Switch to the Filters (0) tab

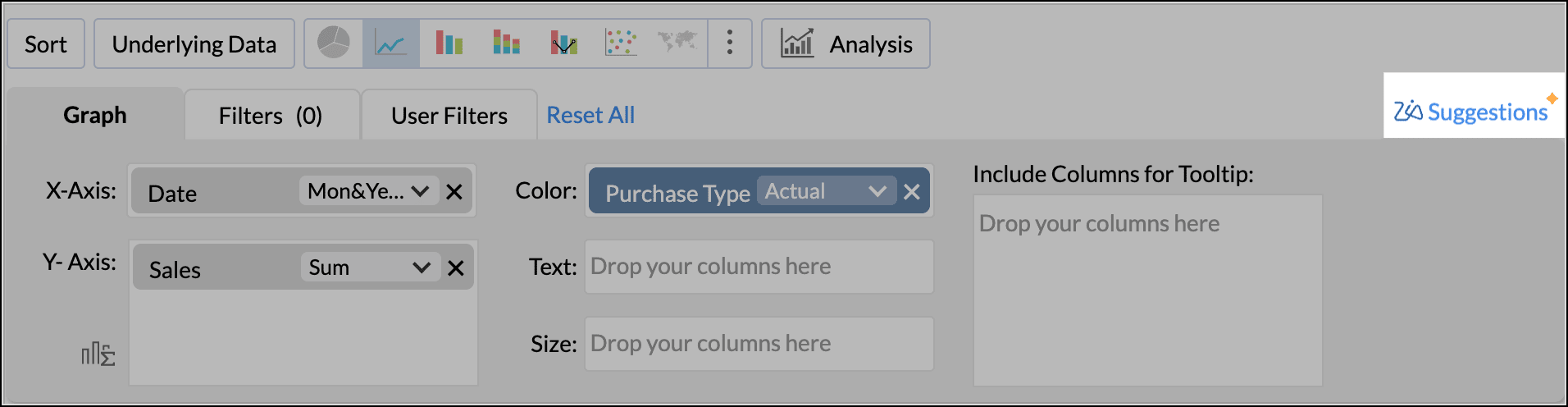tap(271, 116)
